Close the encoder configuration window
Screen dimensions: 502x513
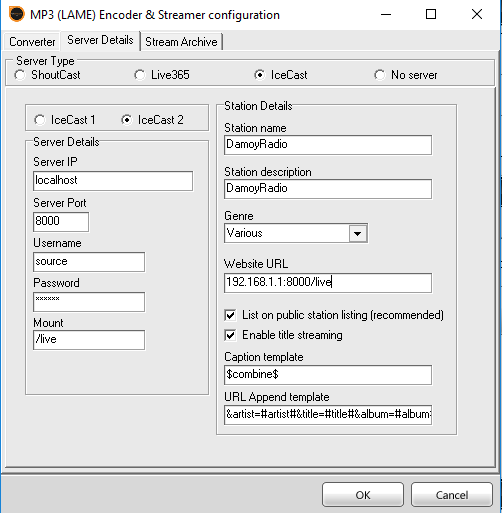[477, 14]
